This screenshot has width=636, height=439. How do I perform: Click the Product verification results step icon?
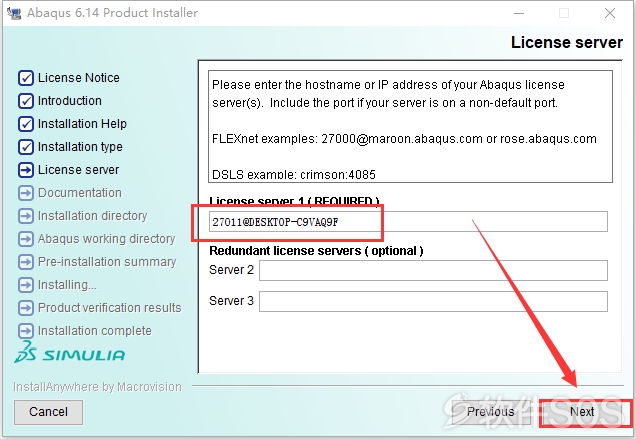coord(26,308)
